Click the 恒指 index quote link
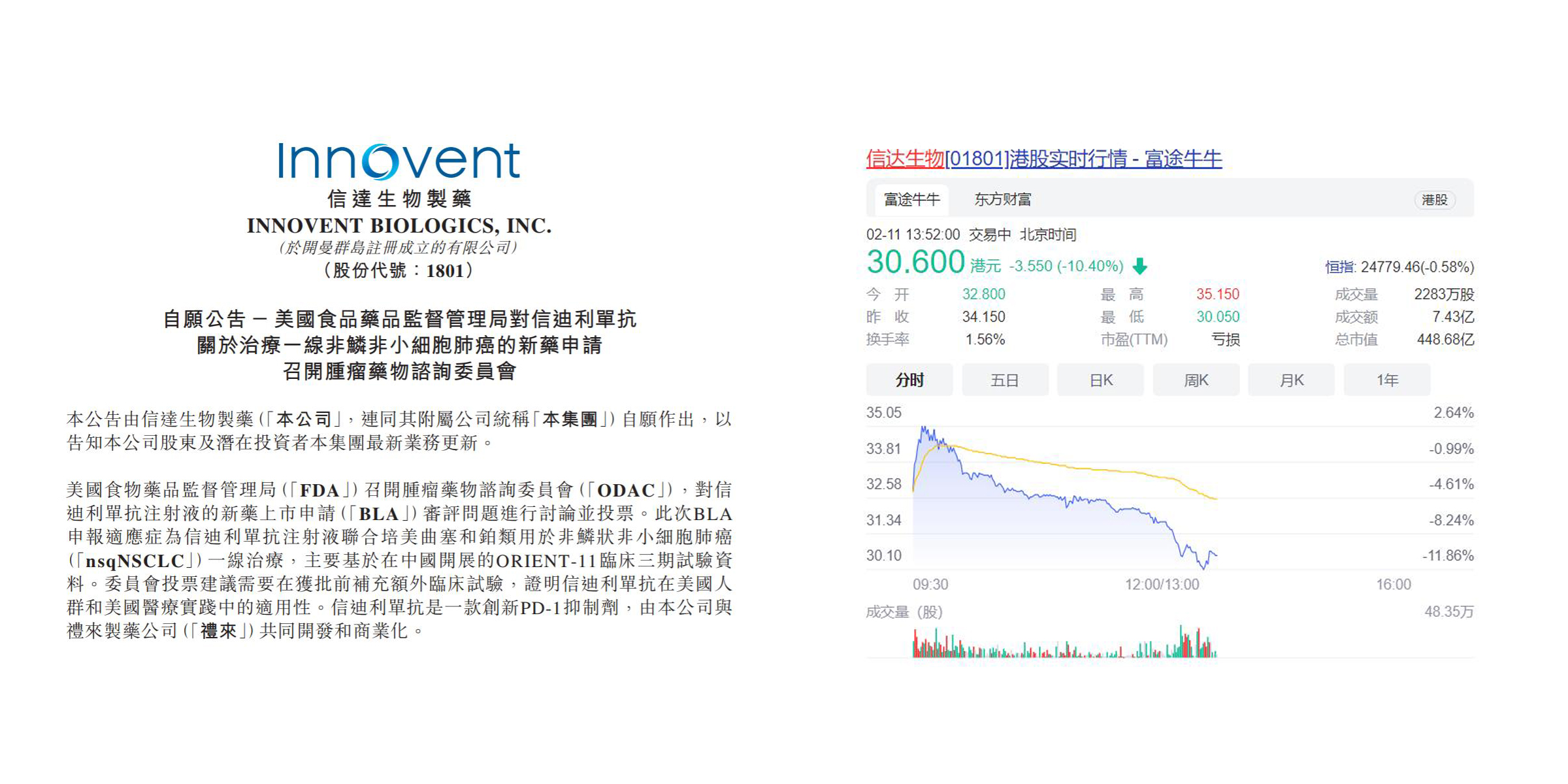 [1399, 267]
